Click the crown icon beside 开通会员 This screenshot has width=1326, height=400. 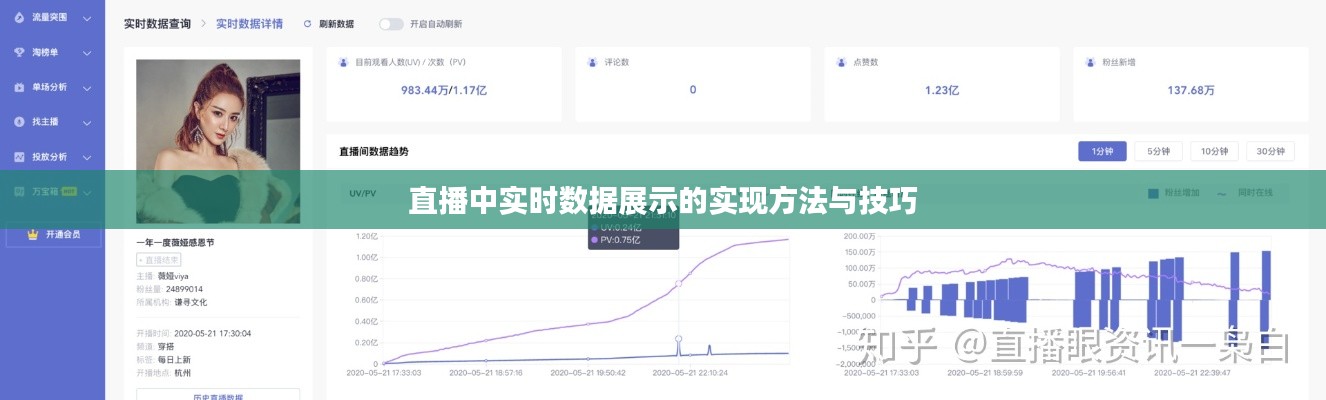[x=33, y=235]
